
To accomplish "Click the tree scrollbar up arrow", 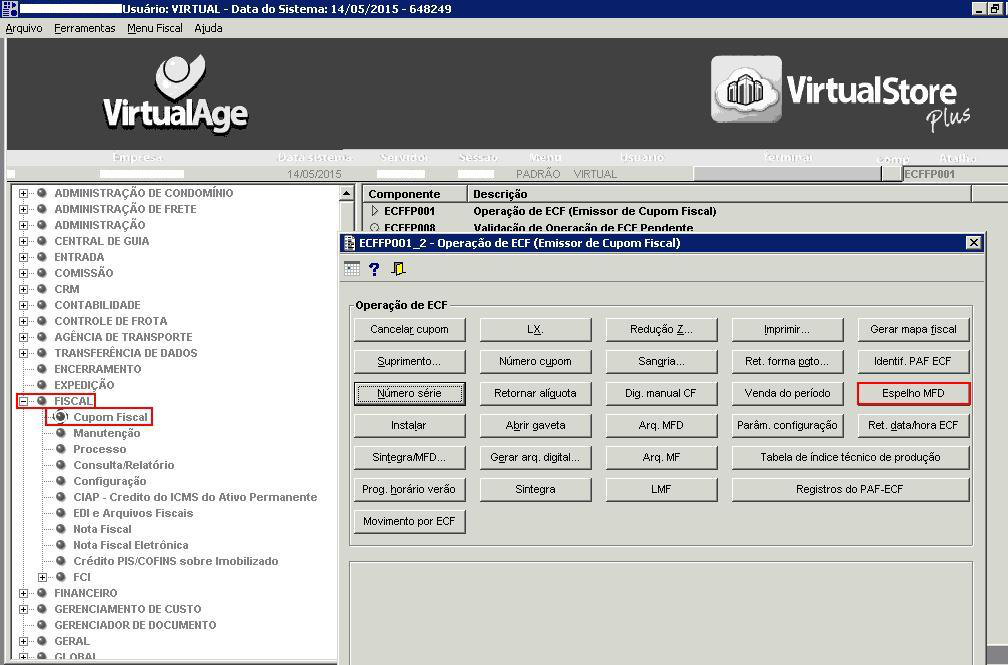I will click(x=346, y=193).
